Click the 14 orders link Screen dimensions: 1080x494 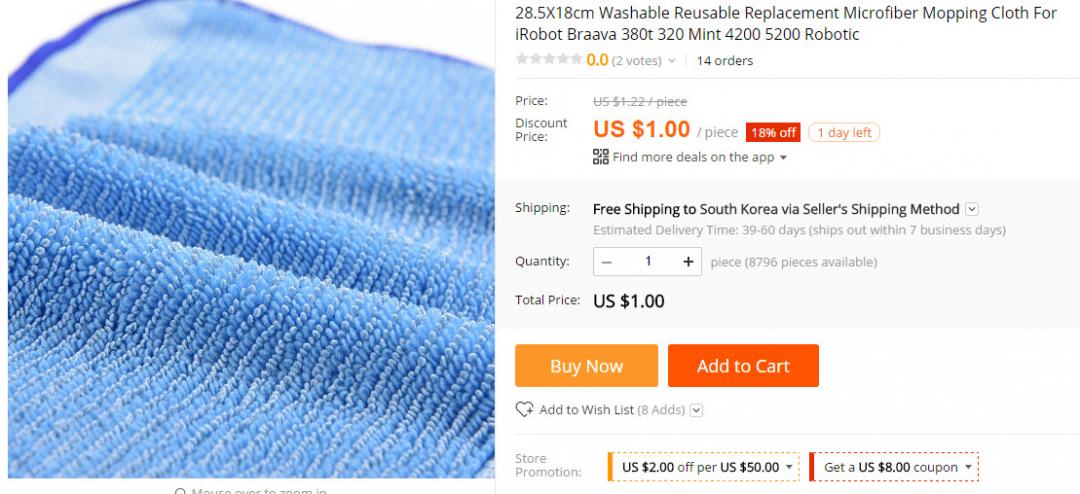click(725, 61)
